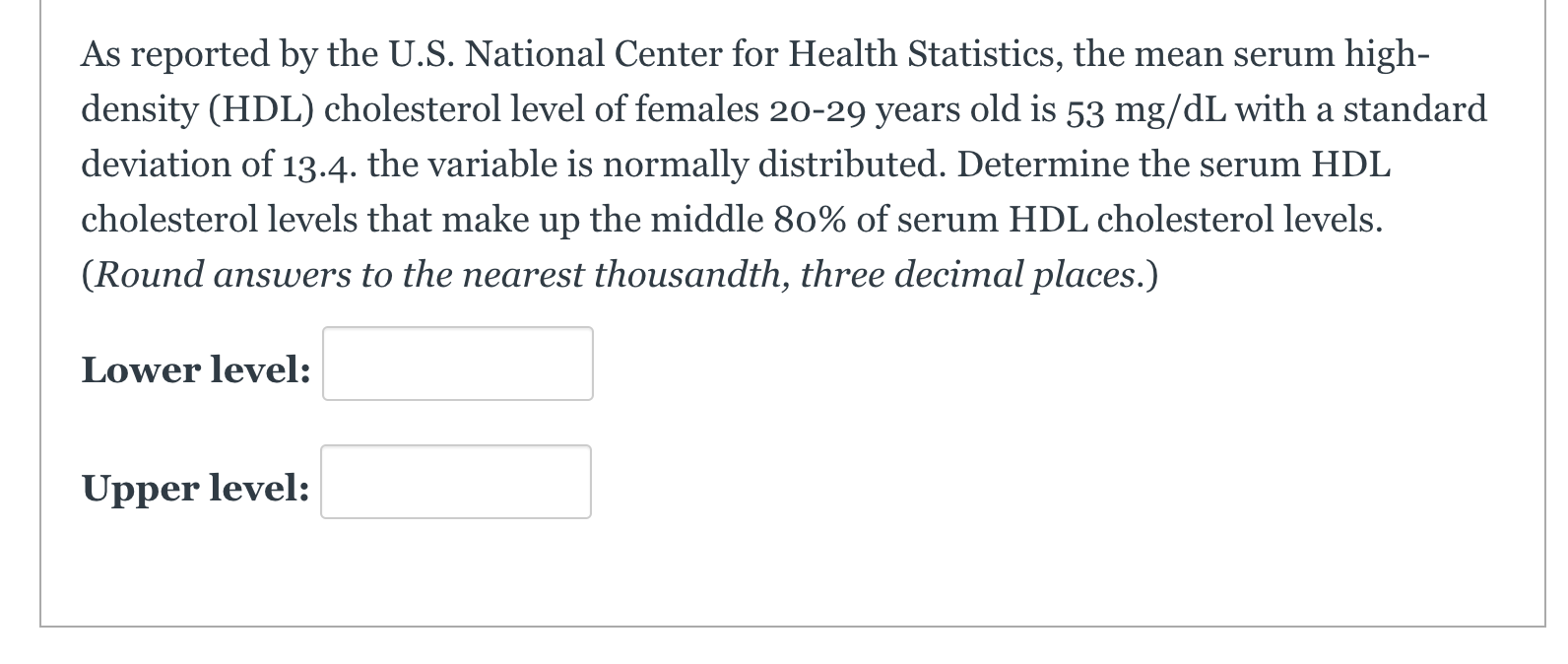The width and height of the screenshot is (1568, 664).
Task: Click the Lower level label
Action: (195, 369)
